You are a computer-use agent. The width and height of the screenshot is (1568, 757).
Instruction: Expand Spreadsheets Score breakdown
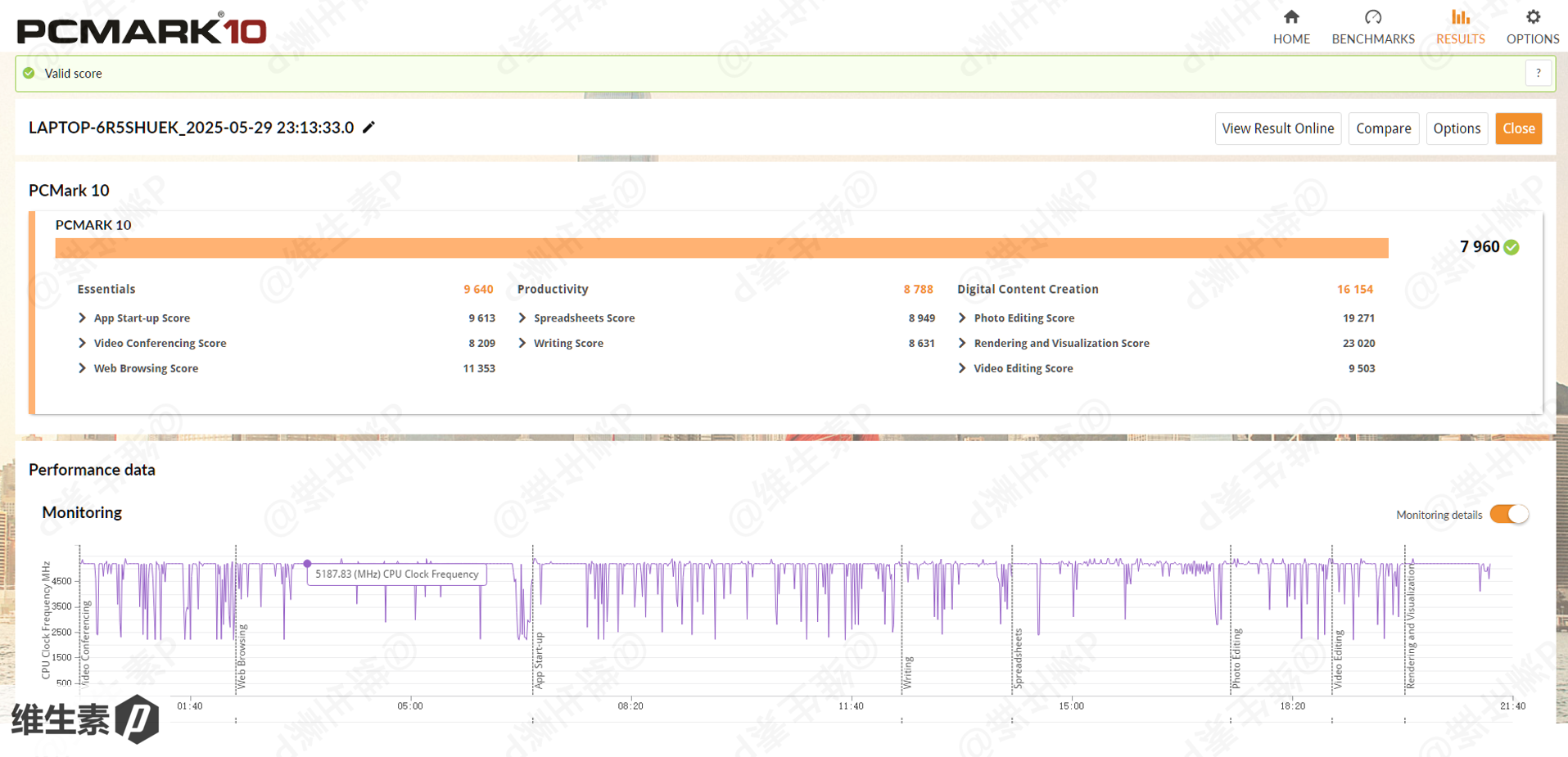(522, 318)
